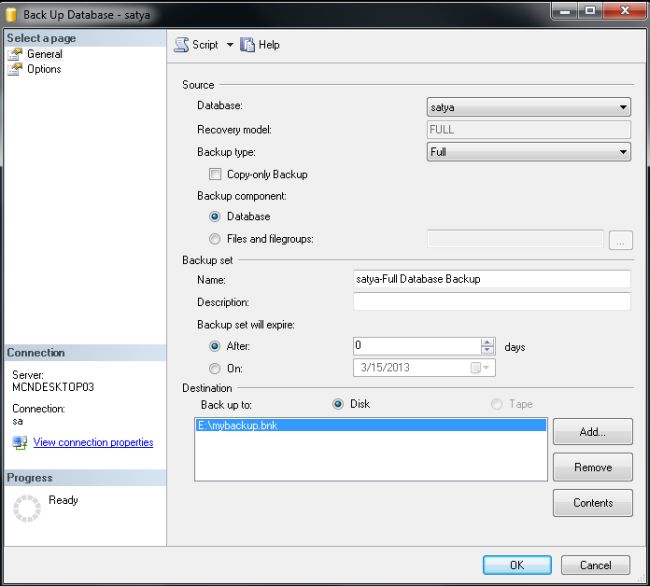Decrease expire days with down spinner

coord(488,350)
